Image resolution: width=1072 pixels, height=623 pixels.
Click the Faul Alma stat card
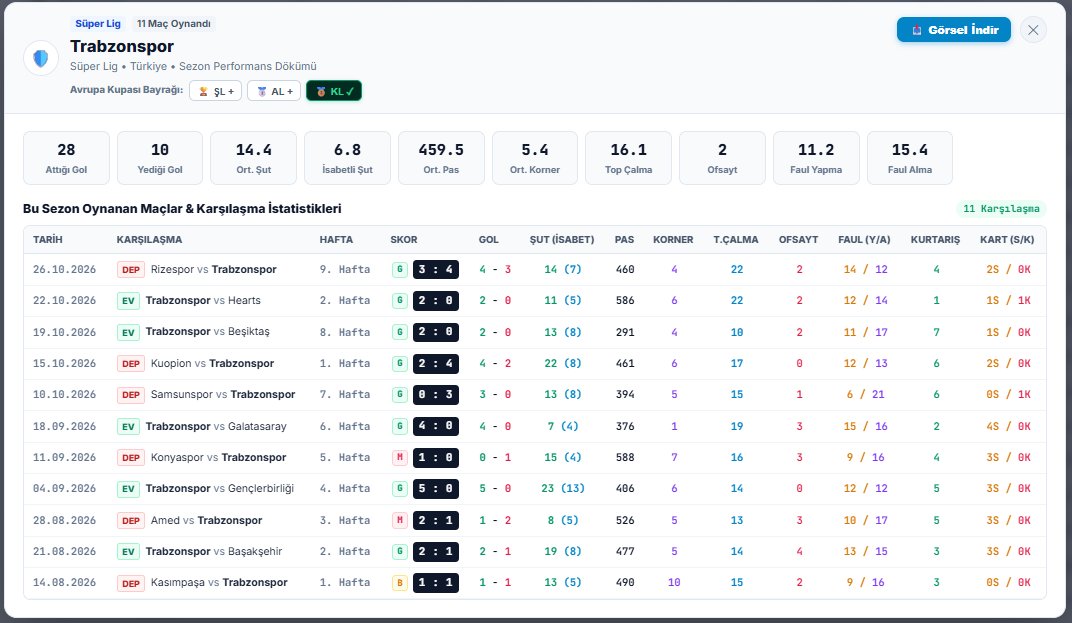(910, 158)
